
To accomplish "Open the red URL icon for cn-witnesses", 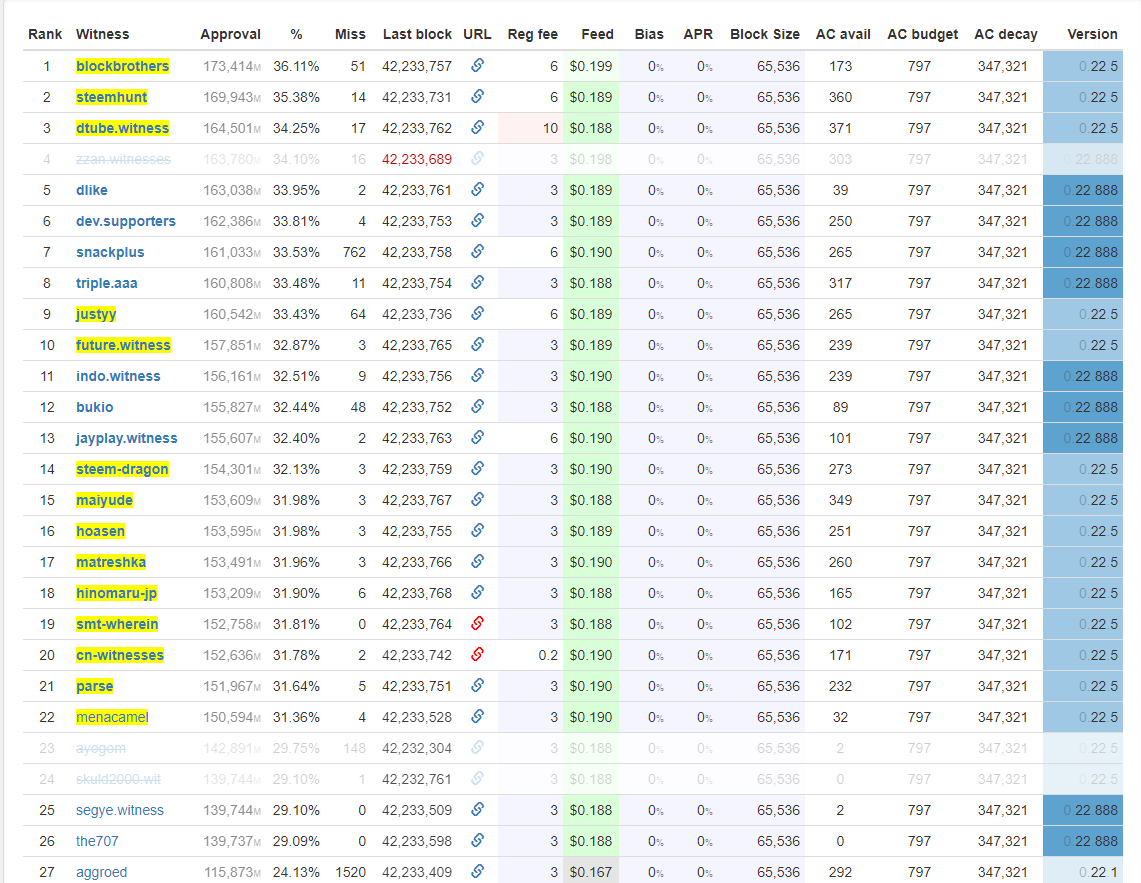I will (477, 654).
